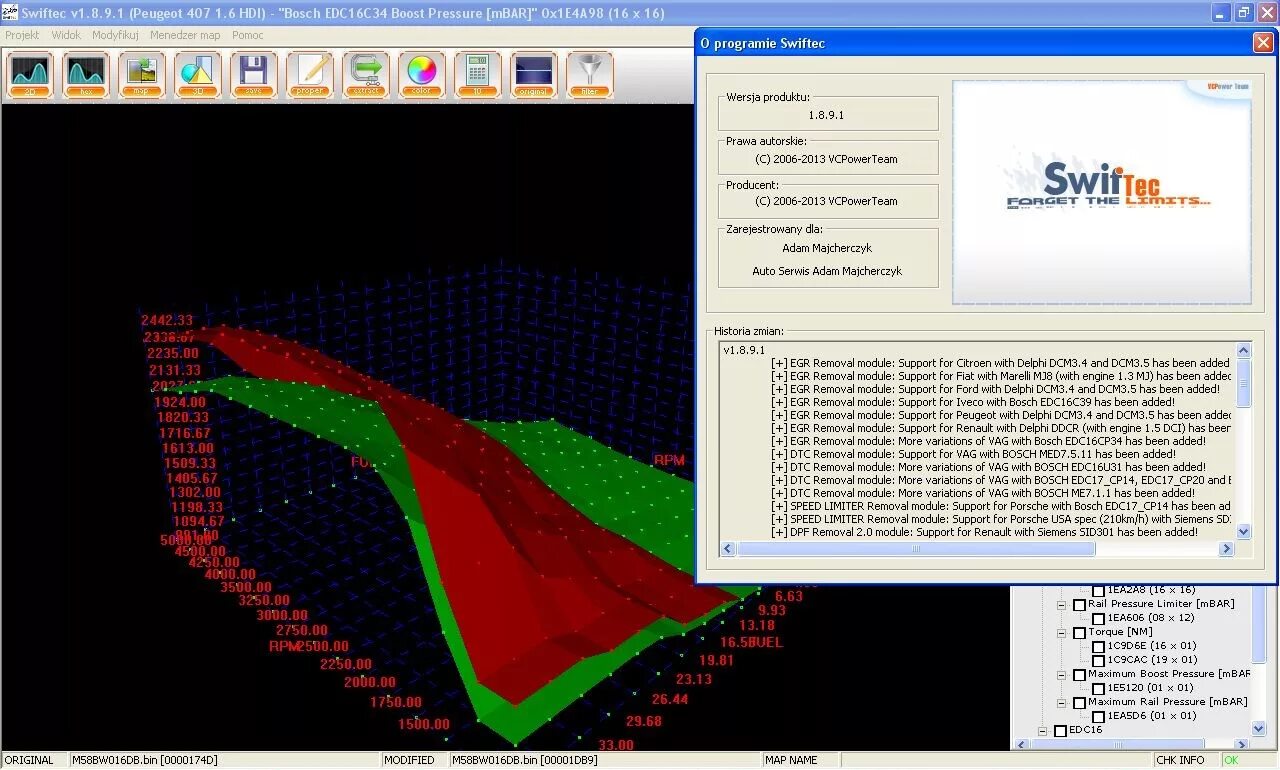Click the map toolbar icon
The height and width of the screenshot is (770, 1280).
click(x=142, y=75)
